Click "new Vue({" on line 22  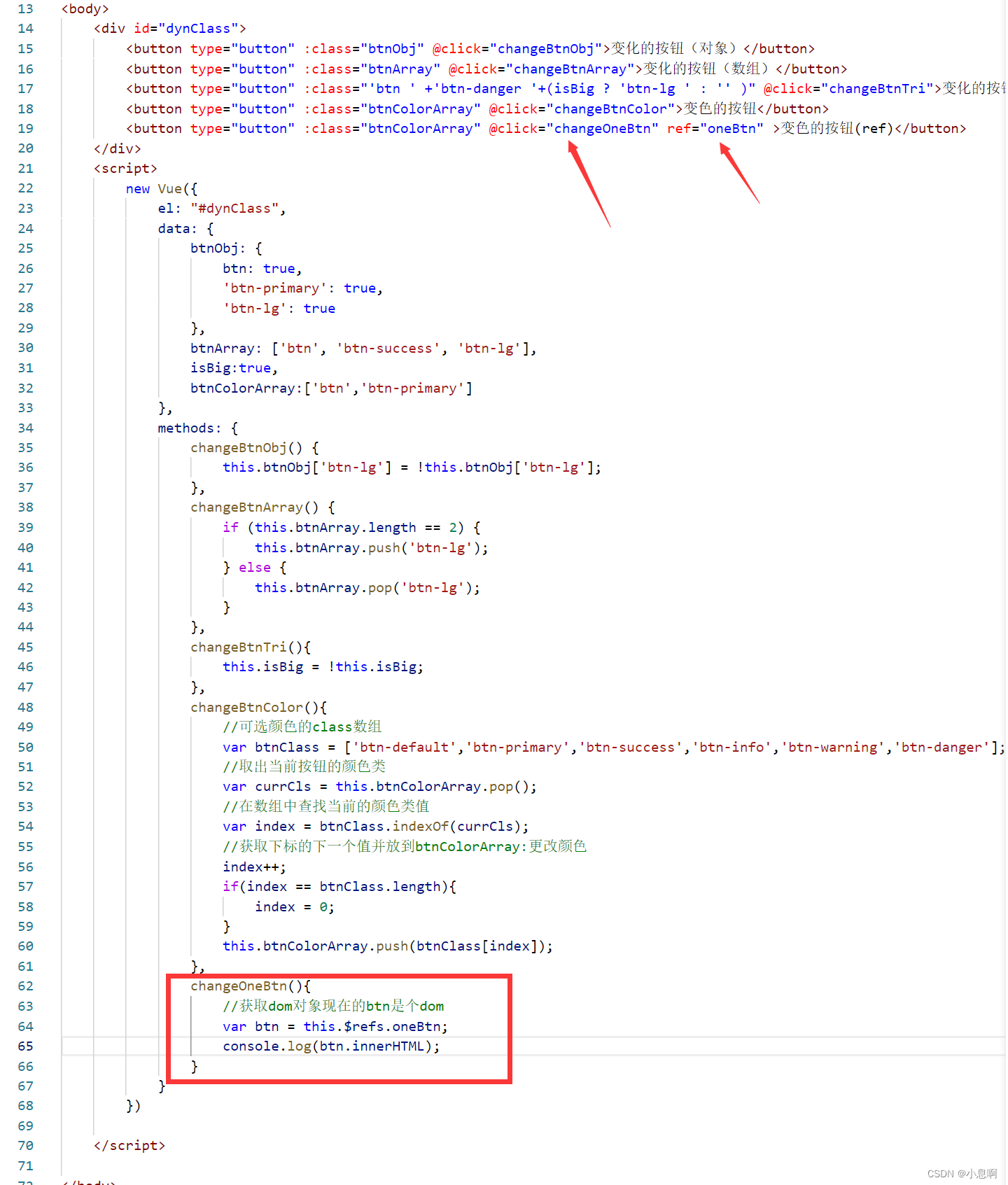pyautogui.click(x=162, y=189)
